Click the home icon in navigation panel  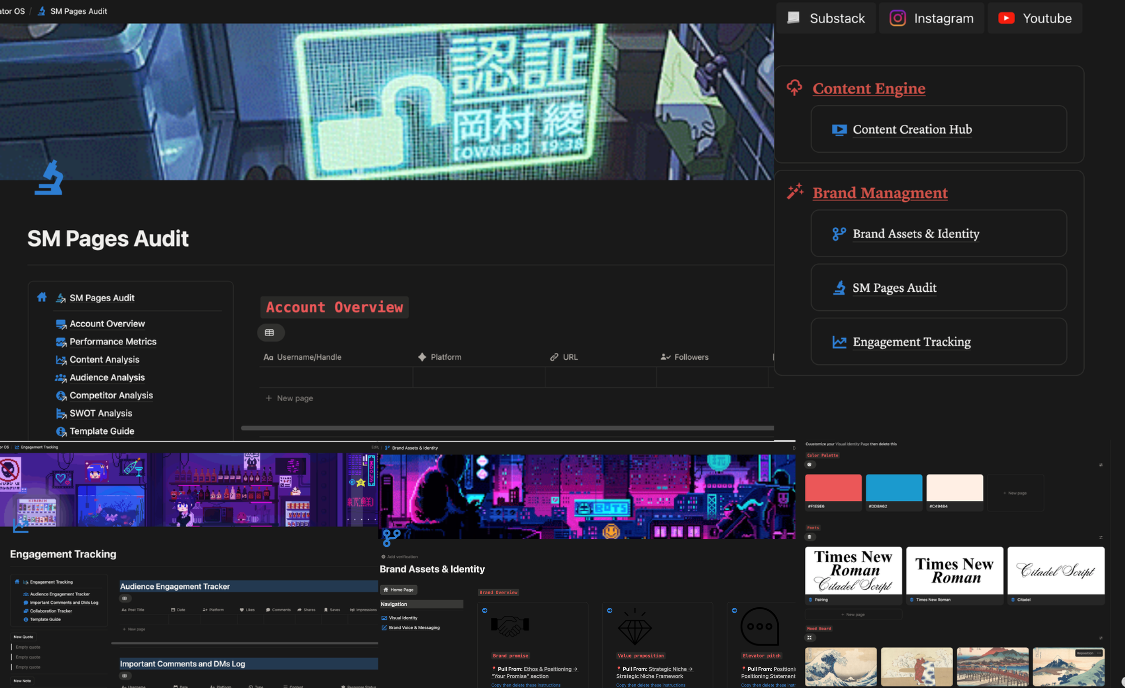point(42,297)
